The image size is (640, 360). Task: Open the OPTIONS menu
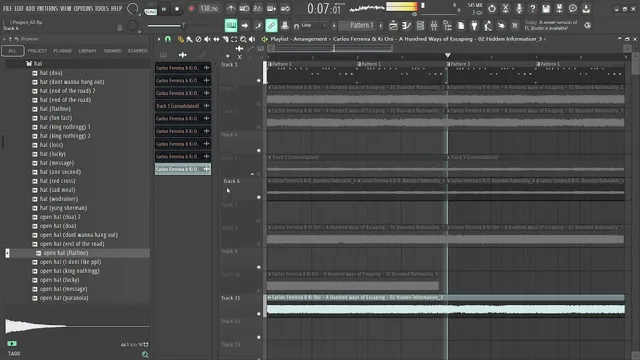tap(83, 9)
